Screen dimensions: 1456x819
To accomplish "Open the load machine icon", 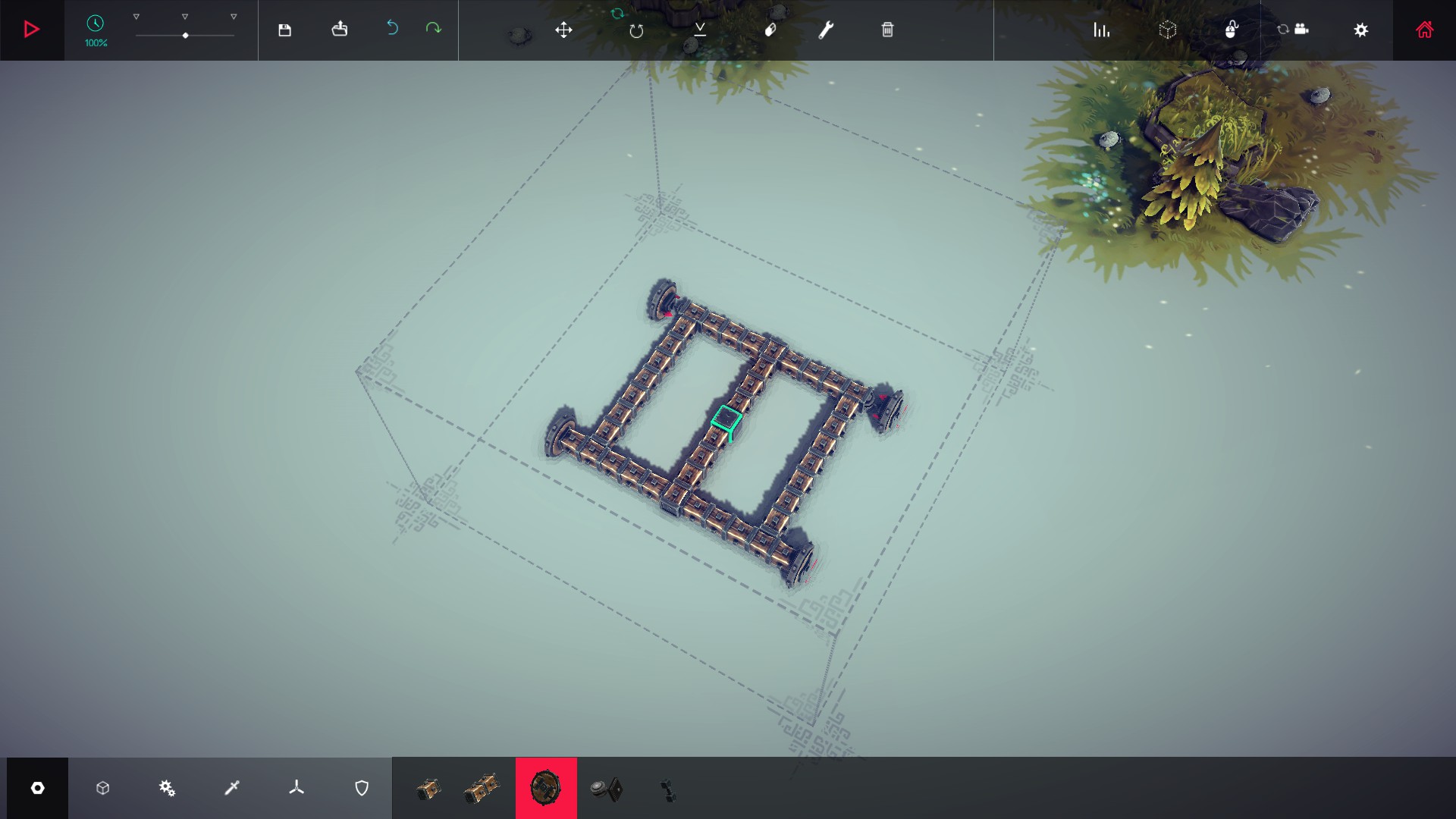I will coord(340,30).
